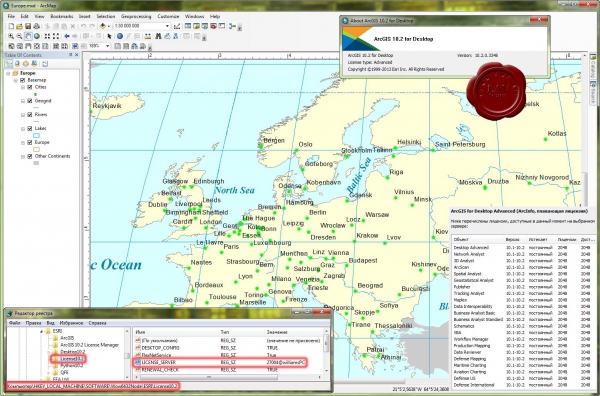Go back to previous extent arrow

pyautogui.click(x=67, y=36)
